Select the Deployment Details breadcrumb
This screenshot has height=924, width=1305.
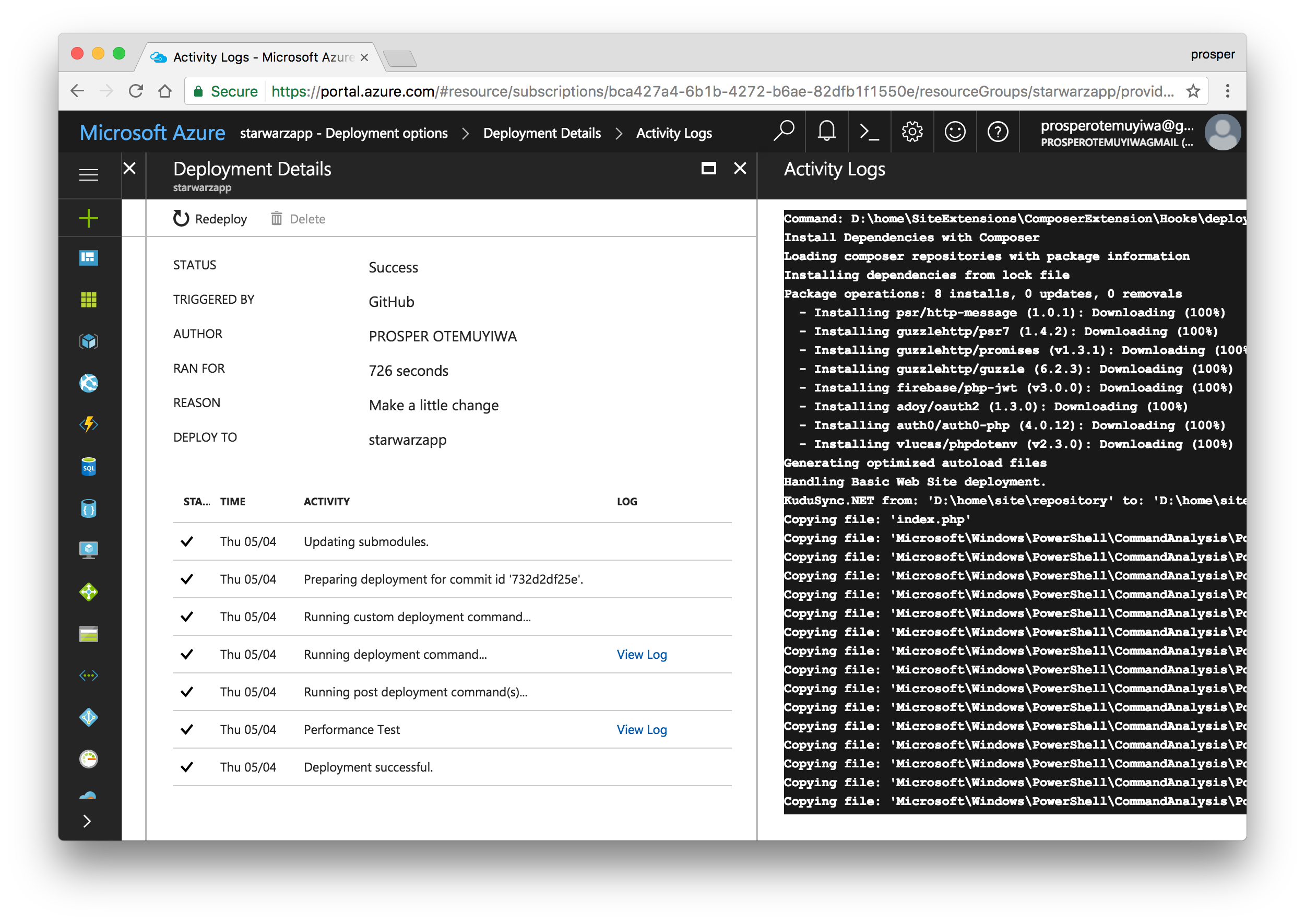[x=541, y=133]
